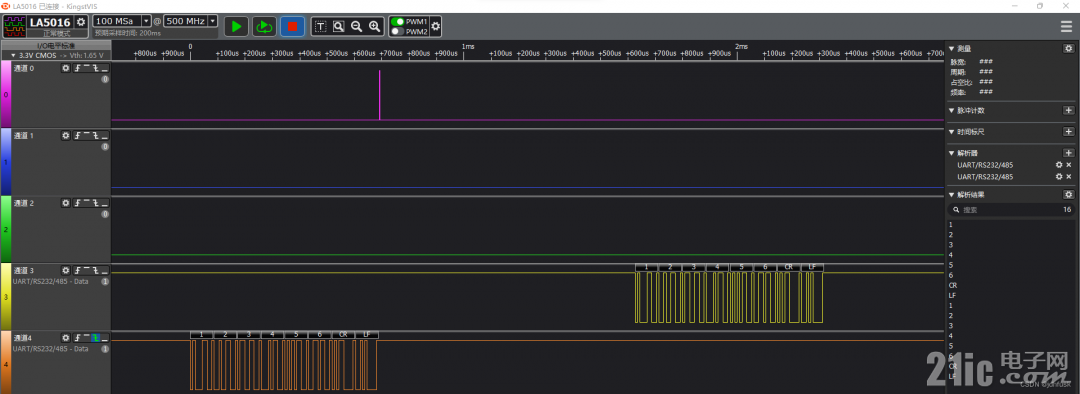Set falling edge trigger on channel 3

95,271
